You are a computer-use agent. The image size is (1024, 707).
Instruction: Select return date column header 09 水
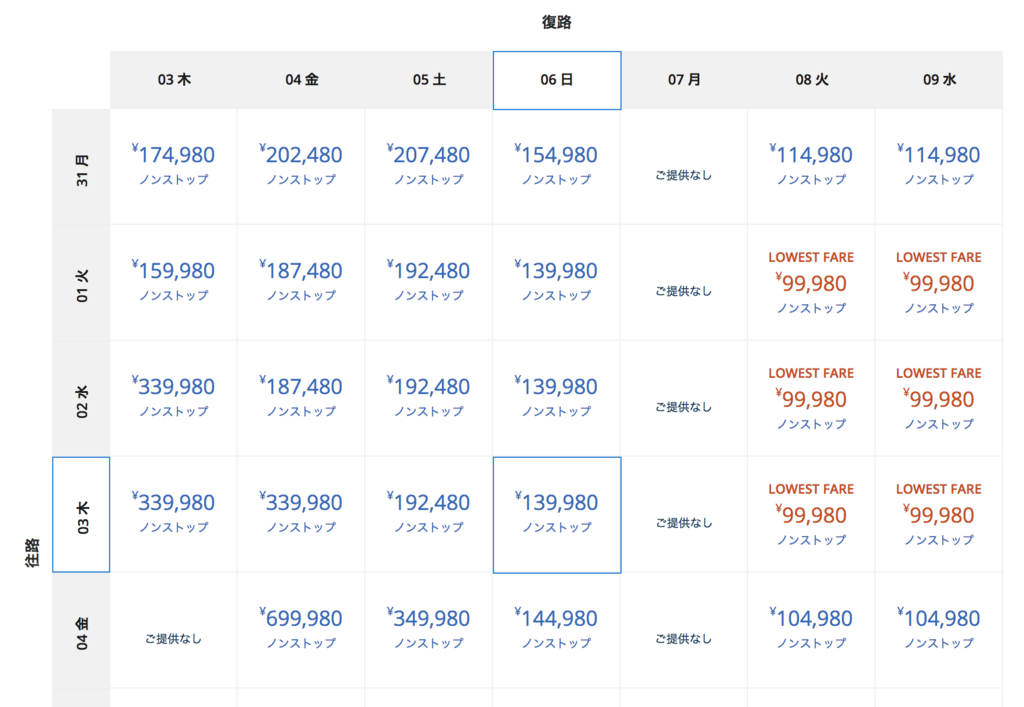tap(939, 80)
